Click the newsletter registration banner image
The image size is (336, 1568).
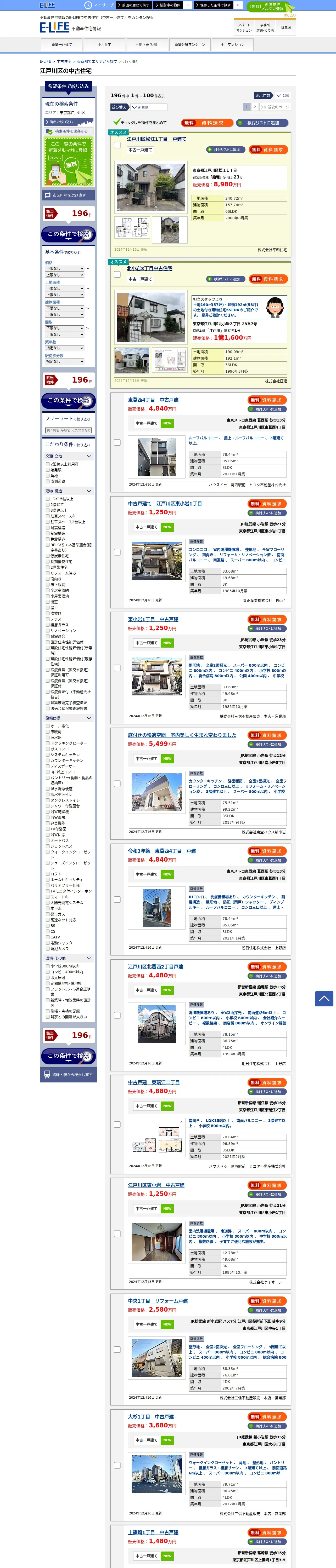pos(68,161)
